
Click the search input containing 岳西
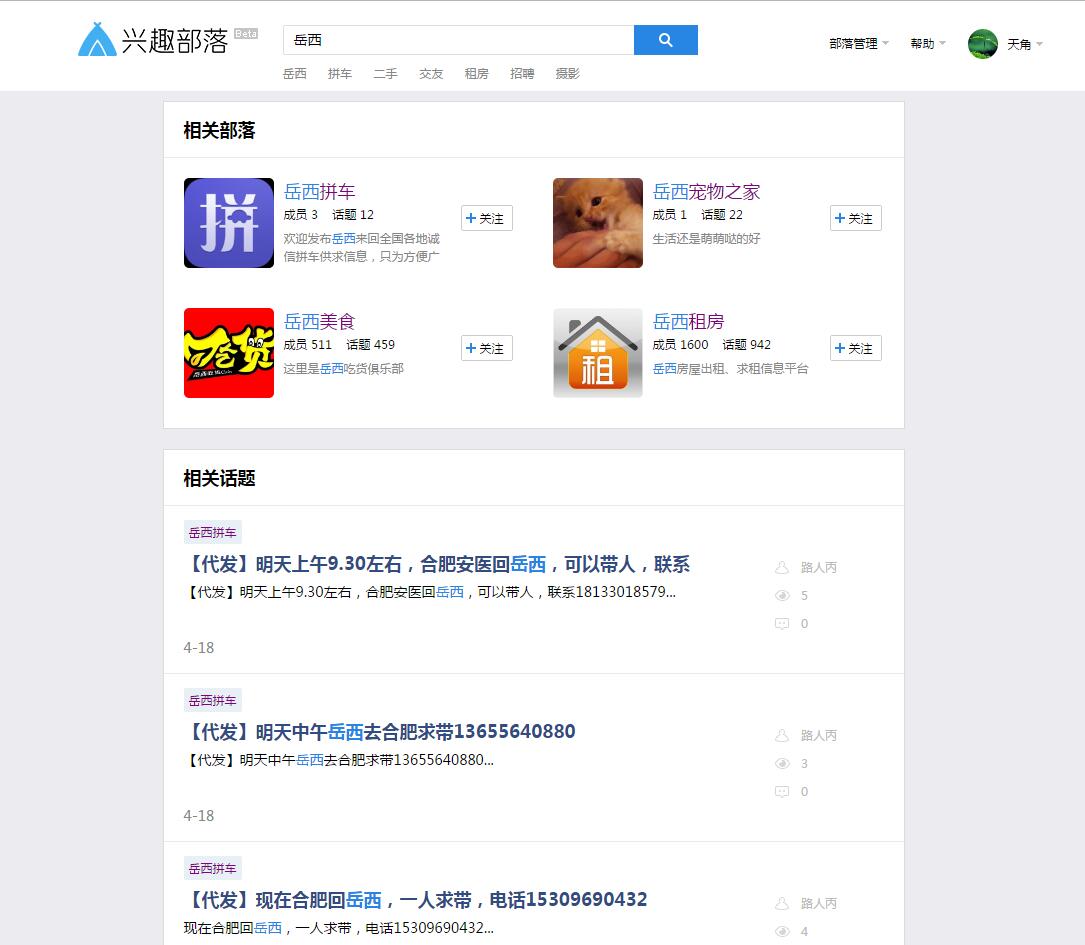[x=458, y=40]
